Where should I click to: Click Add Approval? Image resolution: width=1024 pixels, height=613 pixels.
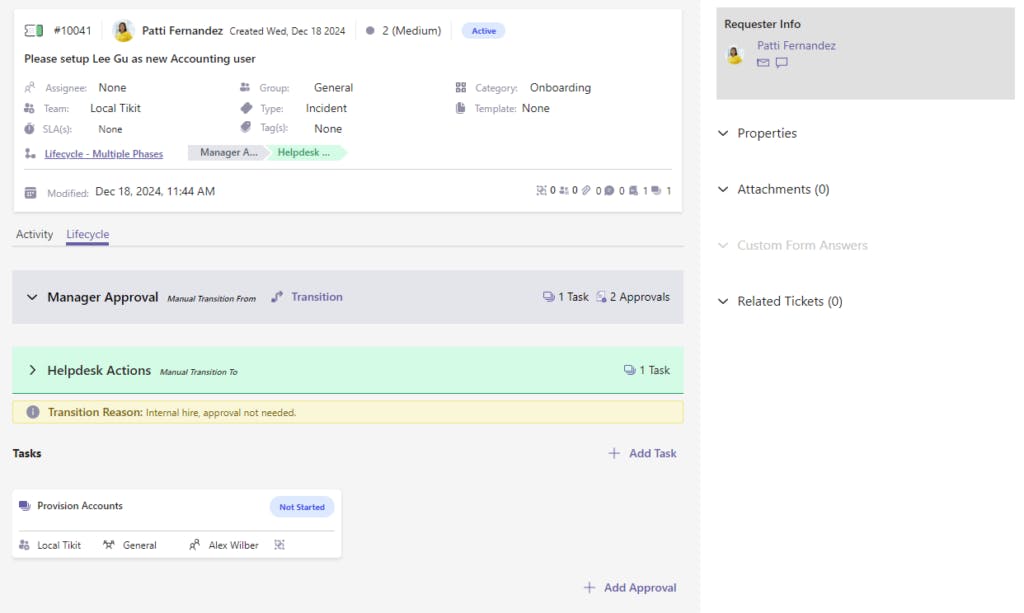pyautogui.click(x=630, y=588)
